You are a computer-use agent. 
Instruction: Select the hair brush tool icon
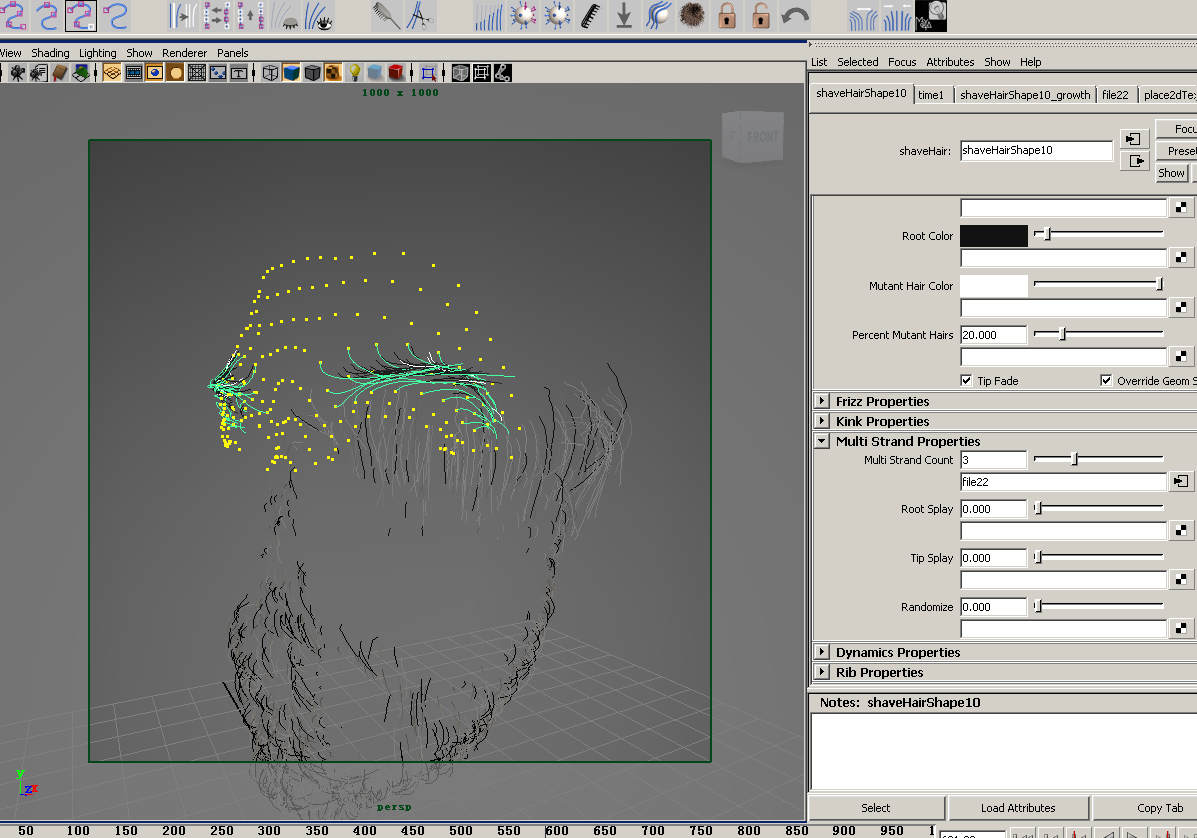pos(386,15)
